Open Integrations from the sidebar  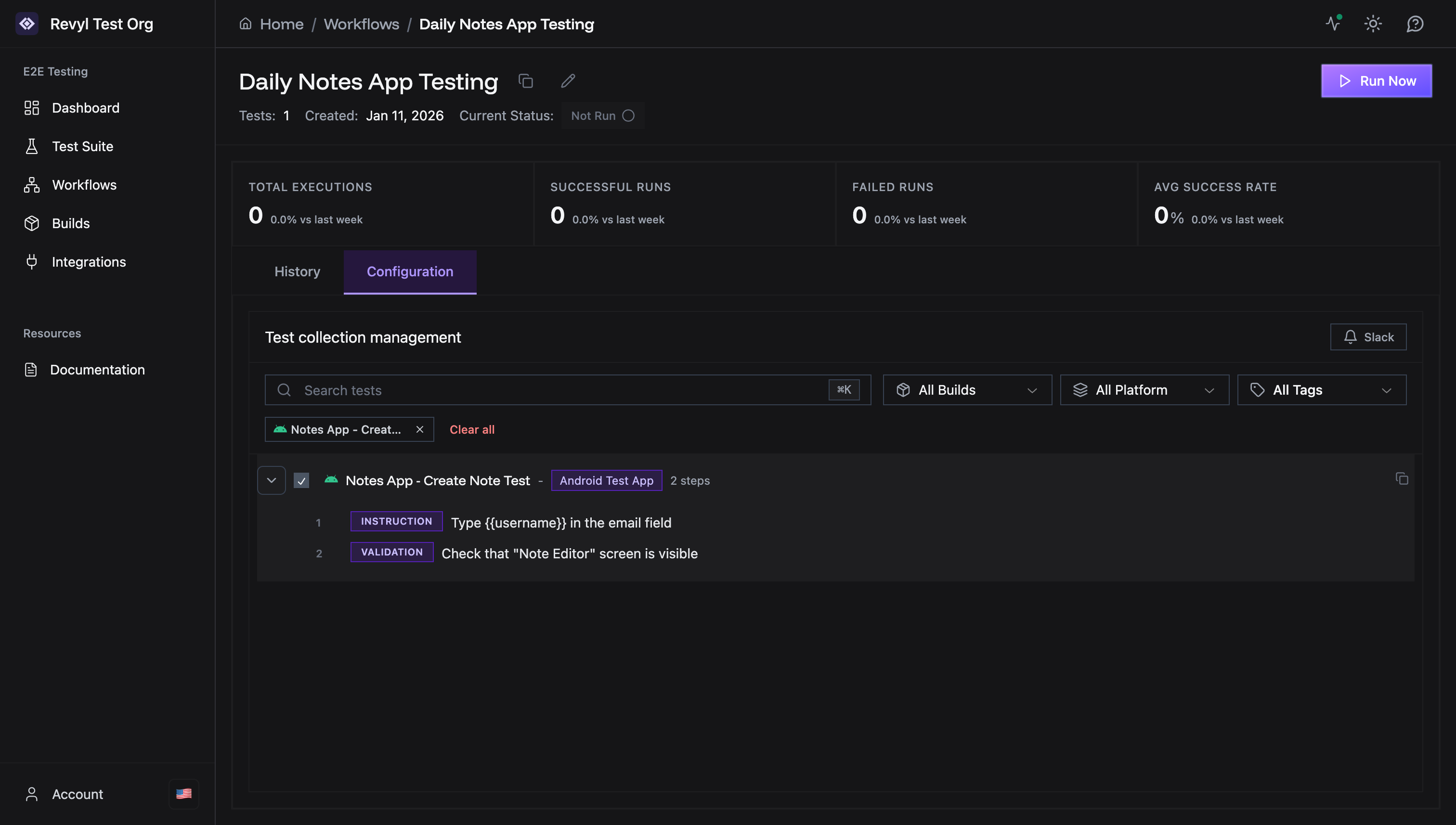pyautogui.click(x=89, y=261)
